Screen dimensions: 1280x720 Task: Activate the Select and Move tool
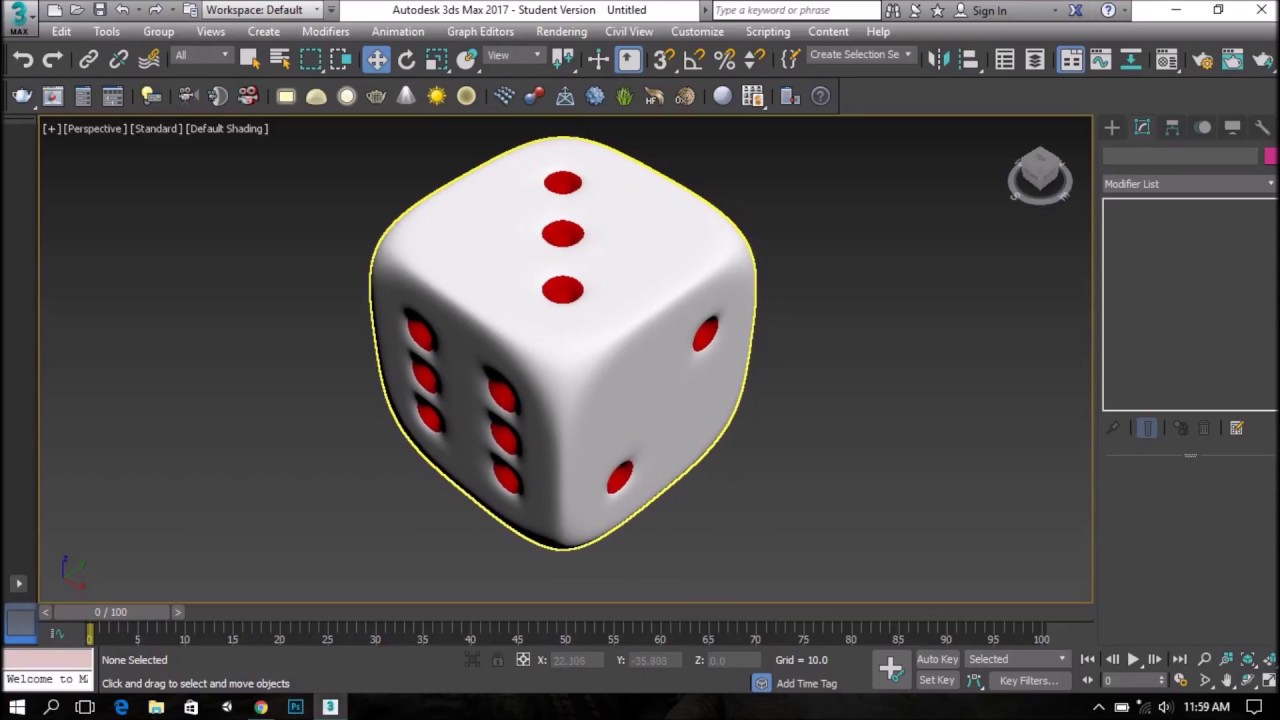coord(377,60)
